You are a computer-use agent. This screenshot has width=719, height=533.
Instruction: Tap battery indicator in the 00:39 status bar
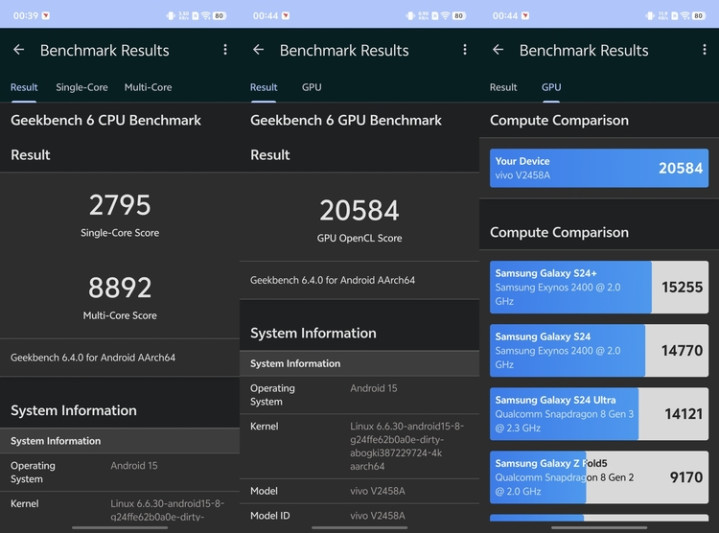[219, 16]
